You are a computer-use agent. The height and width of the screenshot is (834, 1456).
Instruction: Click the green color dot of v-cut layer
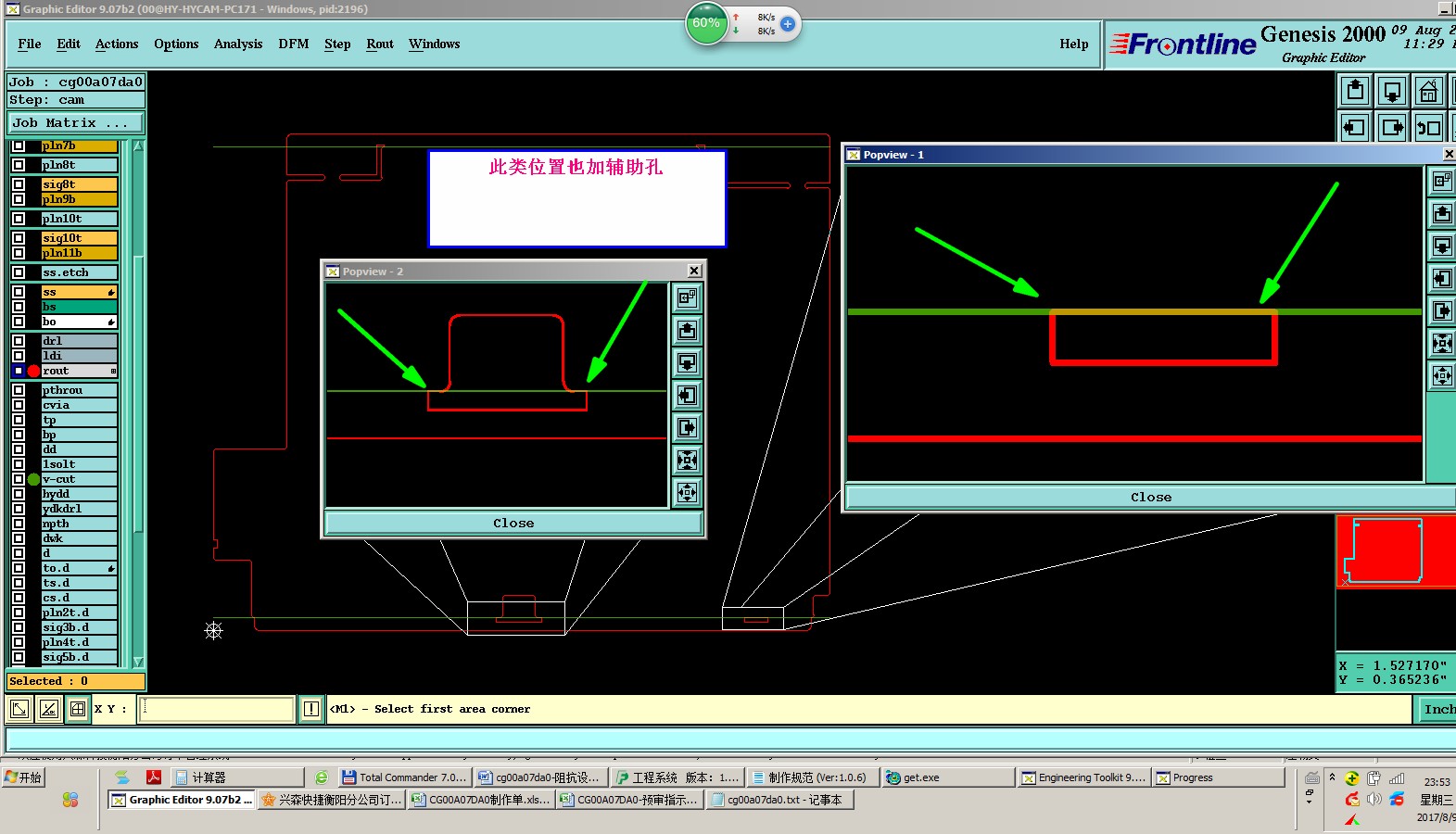pos(33,479)
